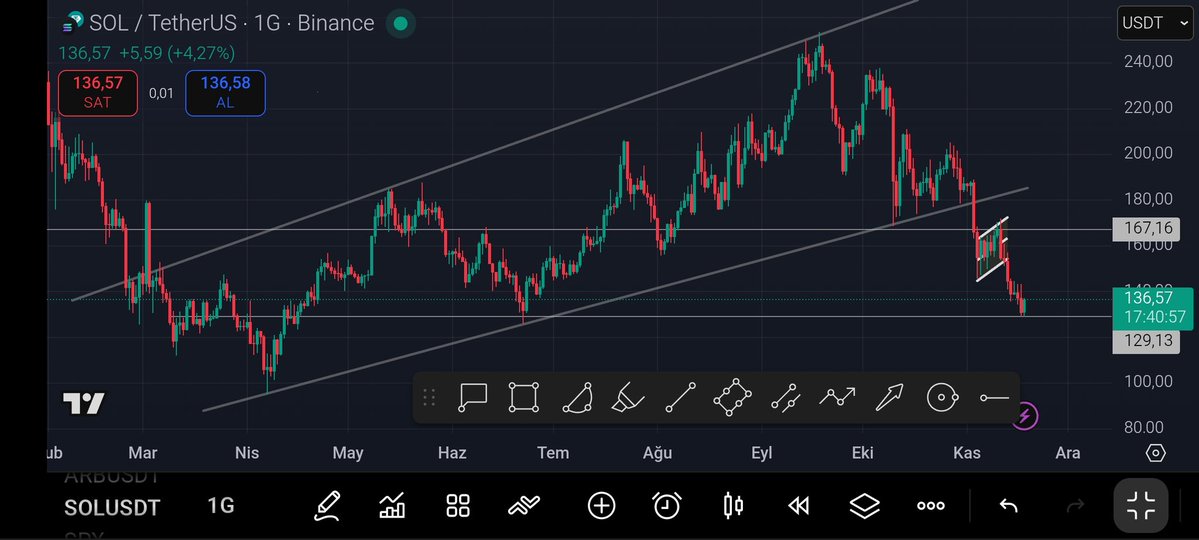The height and width of the screenshot is (540, 1199).
Task: Click the 0,01 spread value
Action: pos(161,93)
